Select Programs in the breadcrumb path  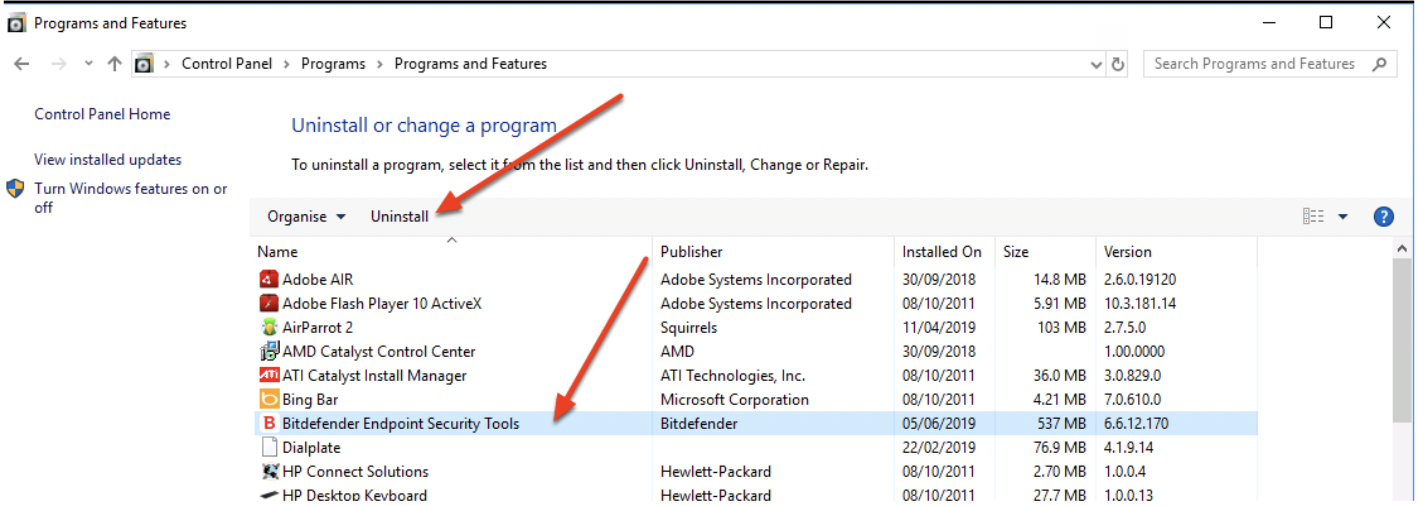point(333,64)
